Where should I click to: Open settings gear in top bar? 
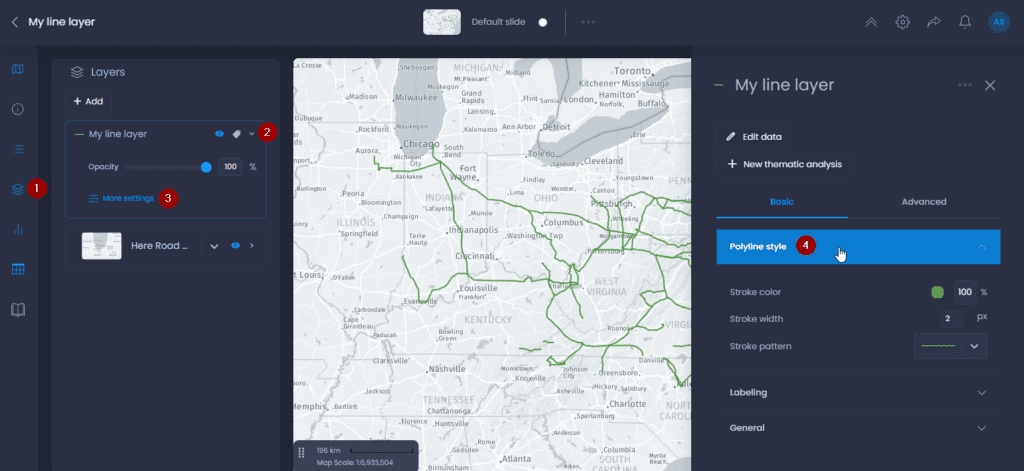(903, 22)
